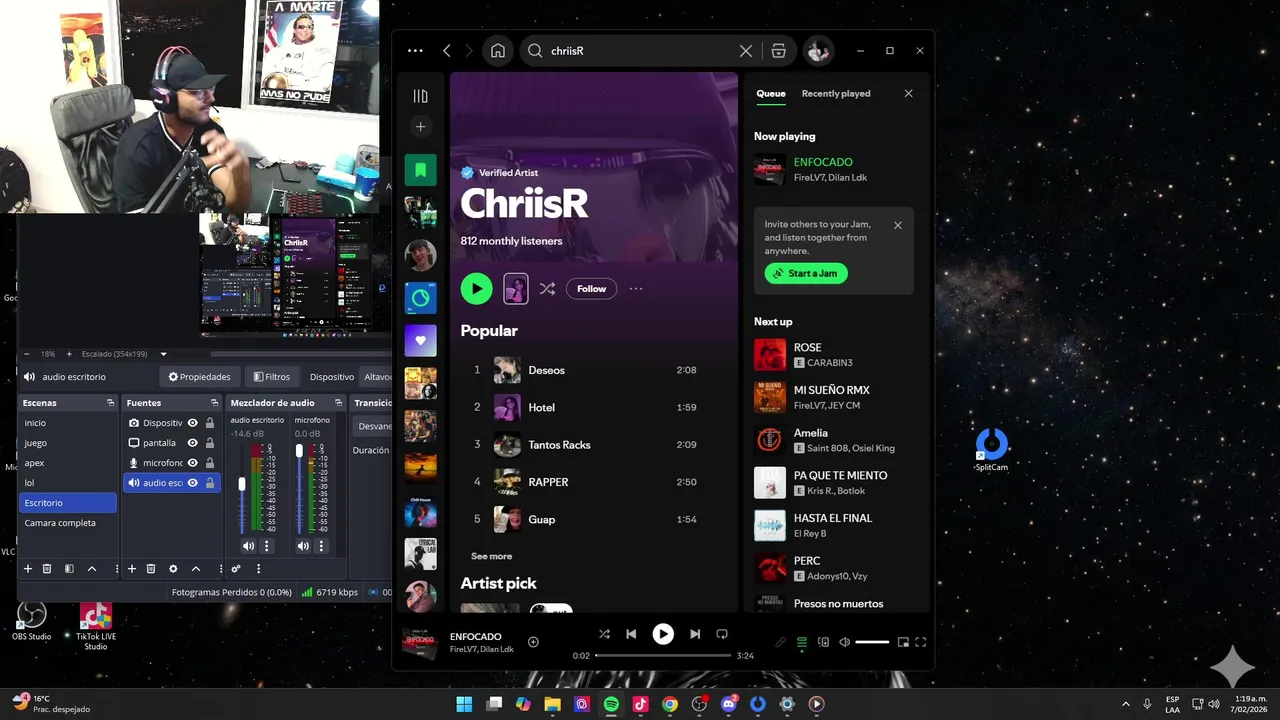The width and height of the screenshot is (1280, 720).
Task: Add a new source in Fuentes
Action: click(x=131, y=569)
